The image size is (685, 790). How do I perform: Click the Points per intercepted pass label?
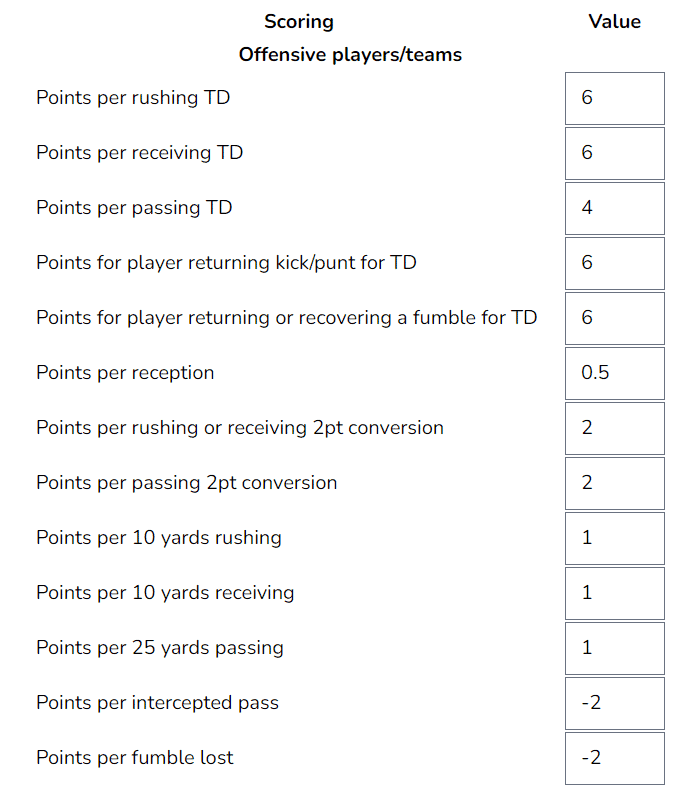point(158,702)
